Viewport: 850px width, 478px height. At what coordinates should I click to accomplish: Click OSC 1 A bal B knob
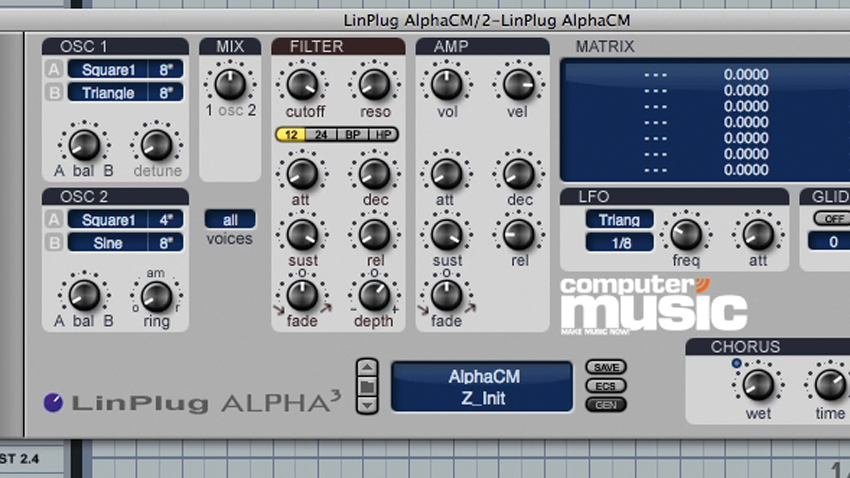click(x=84, y=145)
